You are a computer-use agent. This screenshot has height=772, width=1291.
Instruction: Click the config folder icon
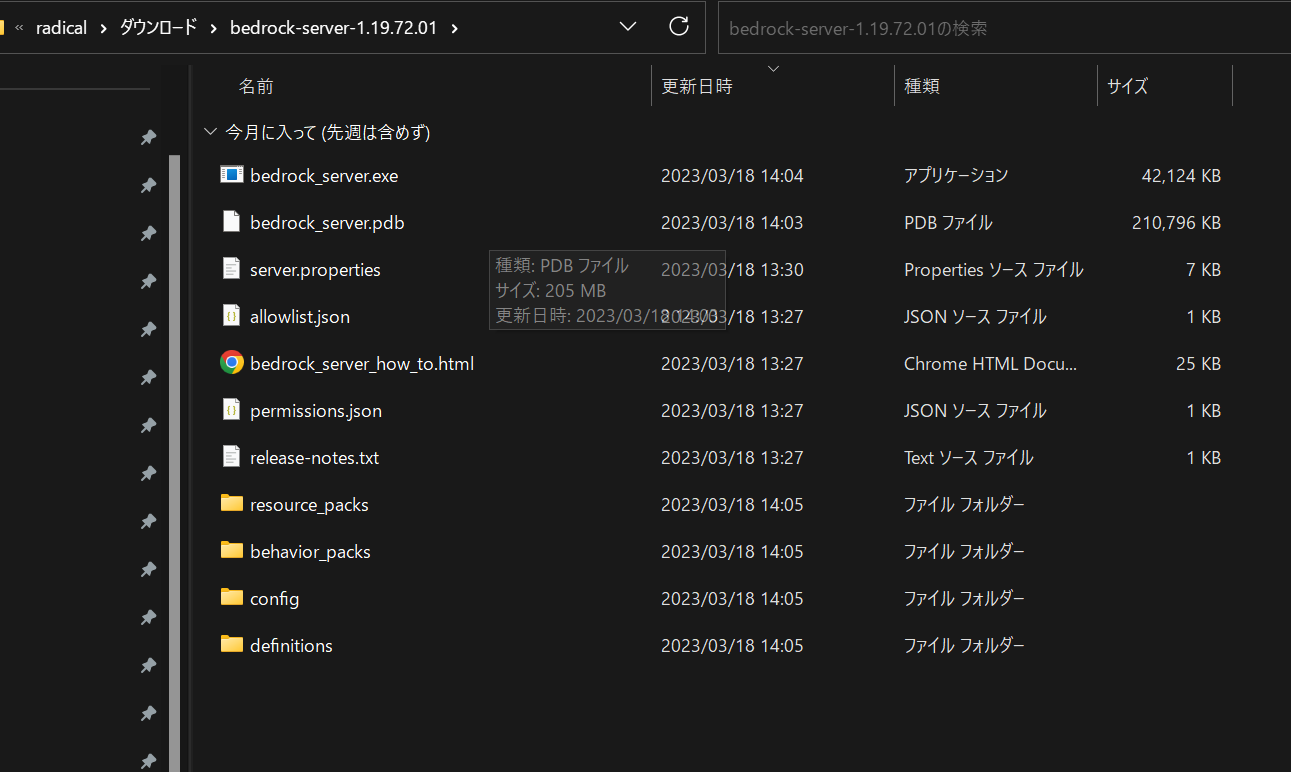(231, 598)
